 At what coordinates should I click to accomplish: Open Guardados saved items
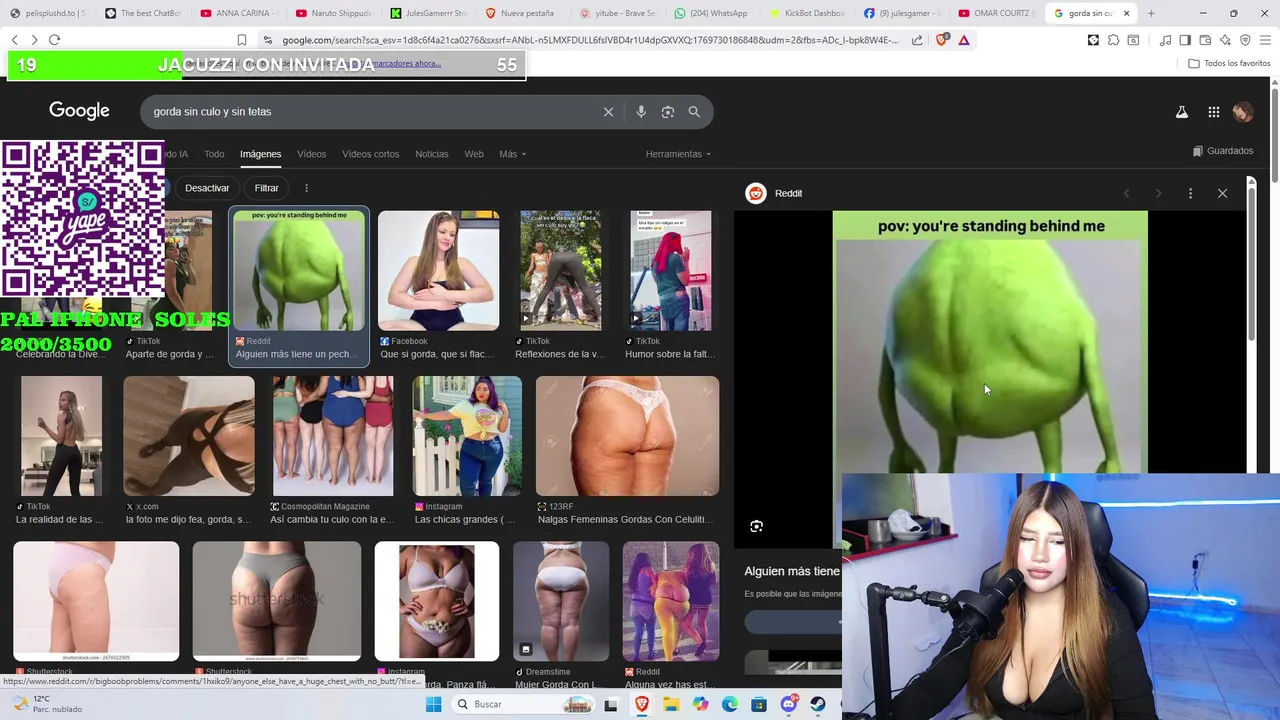click(1223, 151)
